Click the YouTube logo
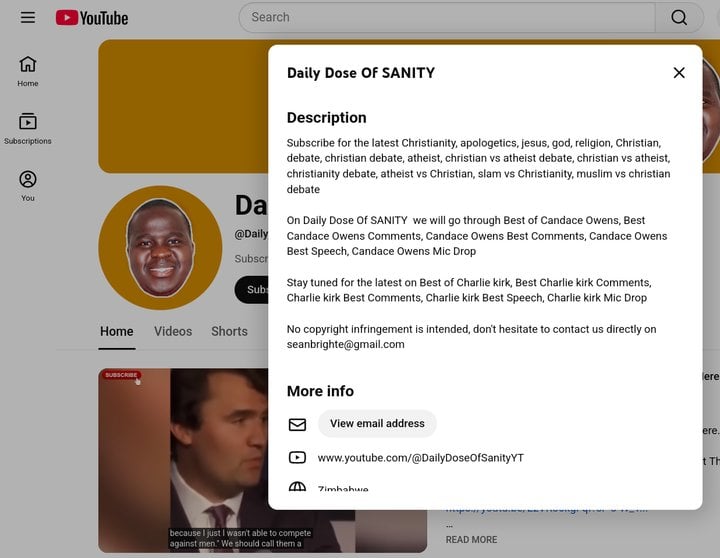Viewport: 720px width, 558px height. click(x=92, y=17)
